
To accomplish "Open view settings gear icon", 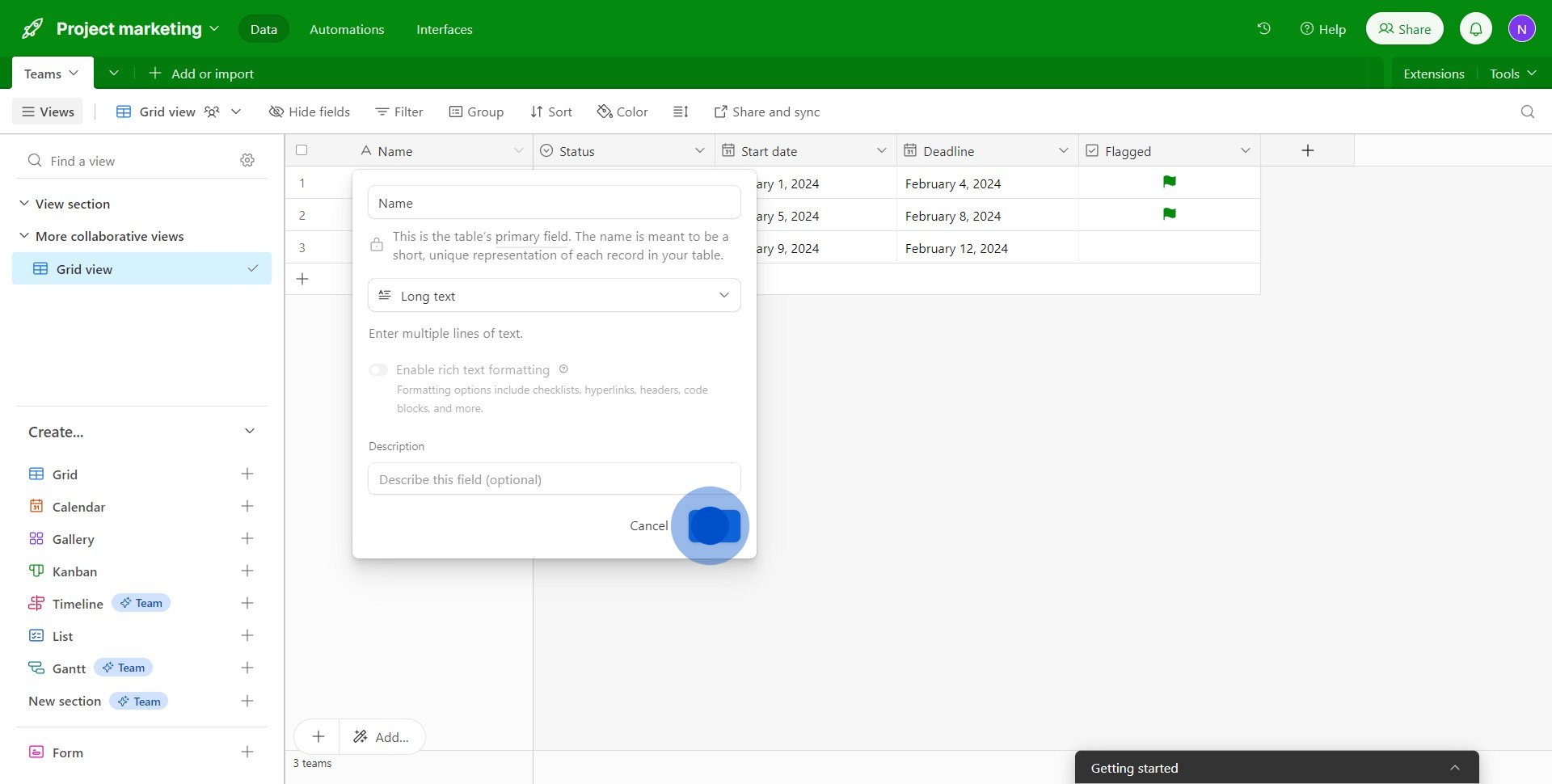I will 247,161.
